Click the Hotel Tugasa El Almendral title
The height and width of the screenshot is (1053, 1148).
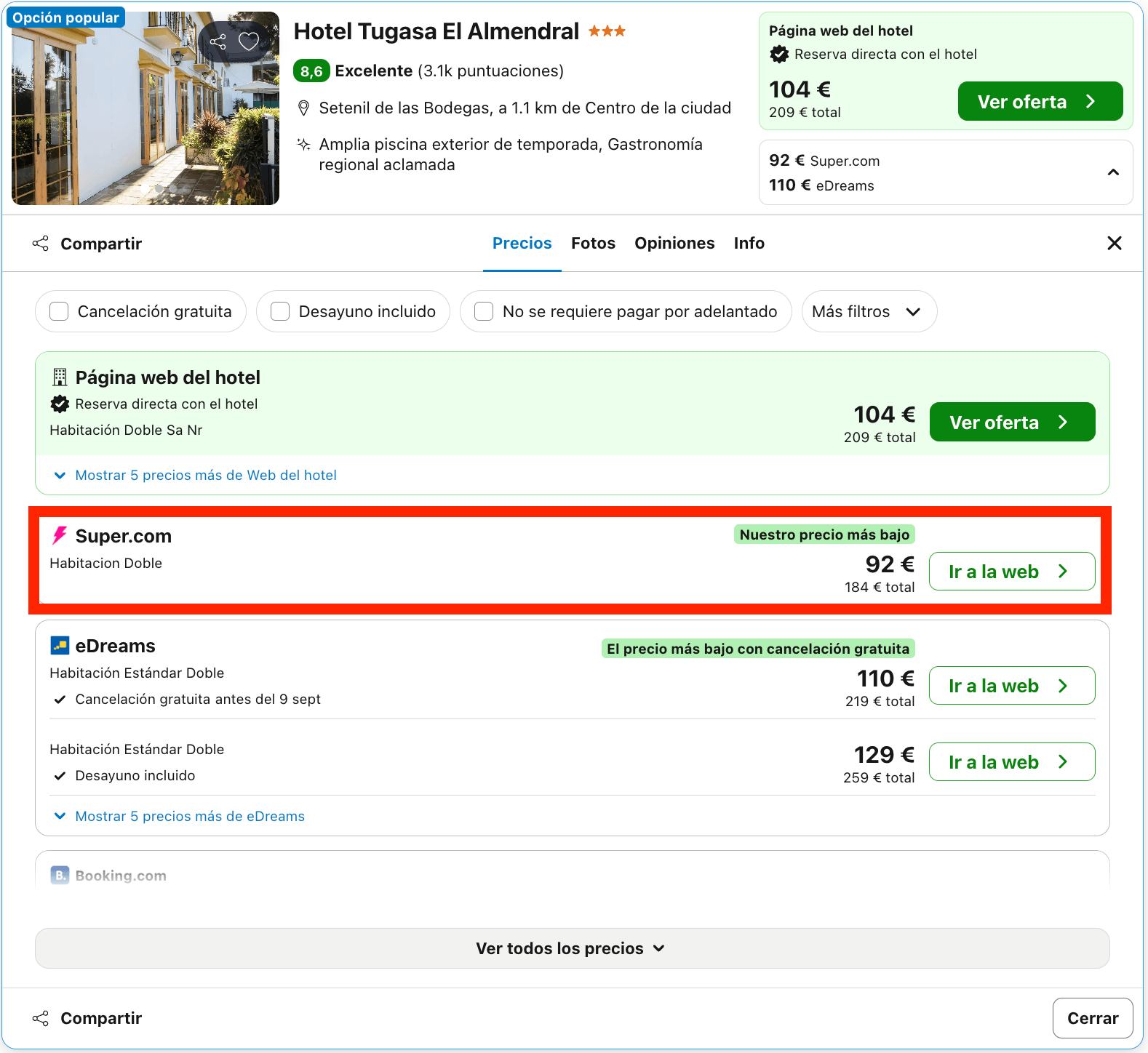(437, 31)
